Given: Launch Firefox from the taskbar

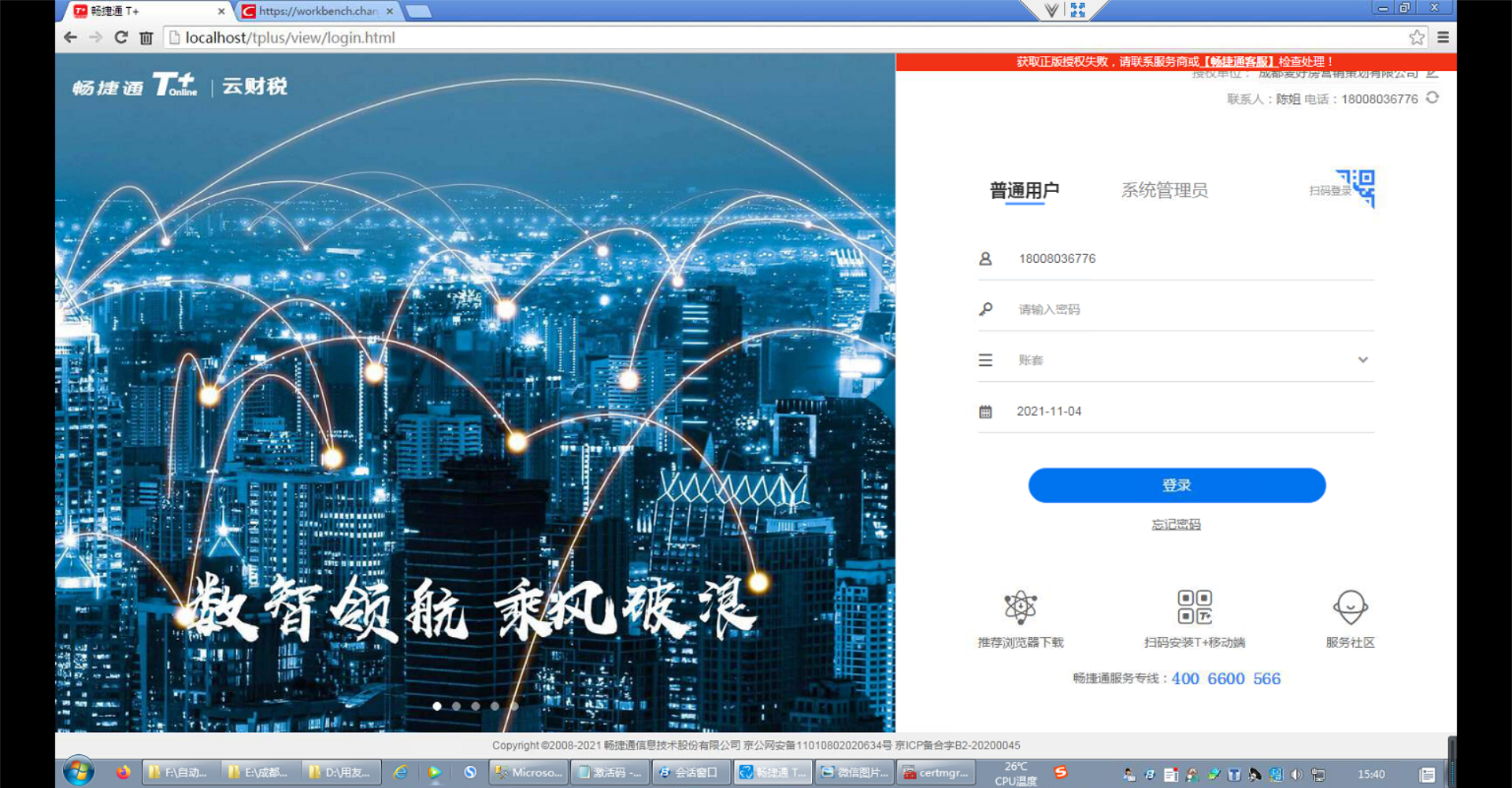Looking at the screenshot, I should pyautogui.click(x=123, y=772).
